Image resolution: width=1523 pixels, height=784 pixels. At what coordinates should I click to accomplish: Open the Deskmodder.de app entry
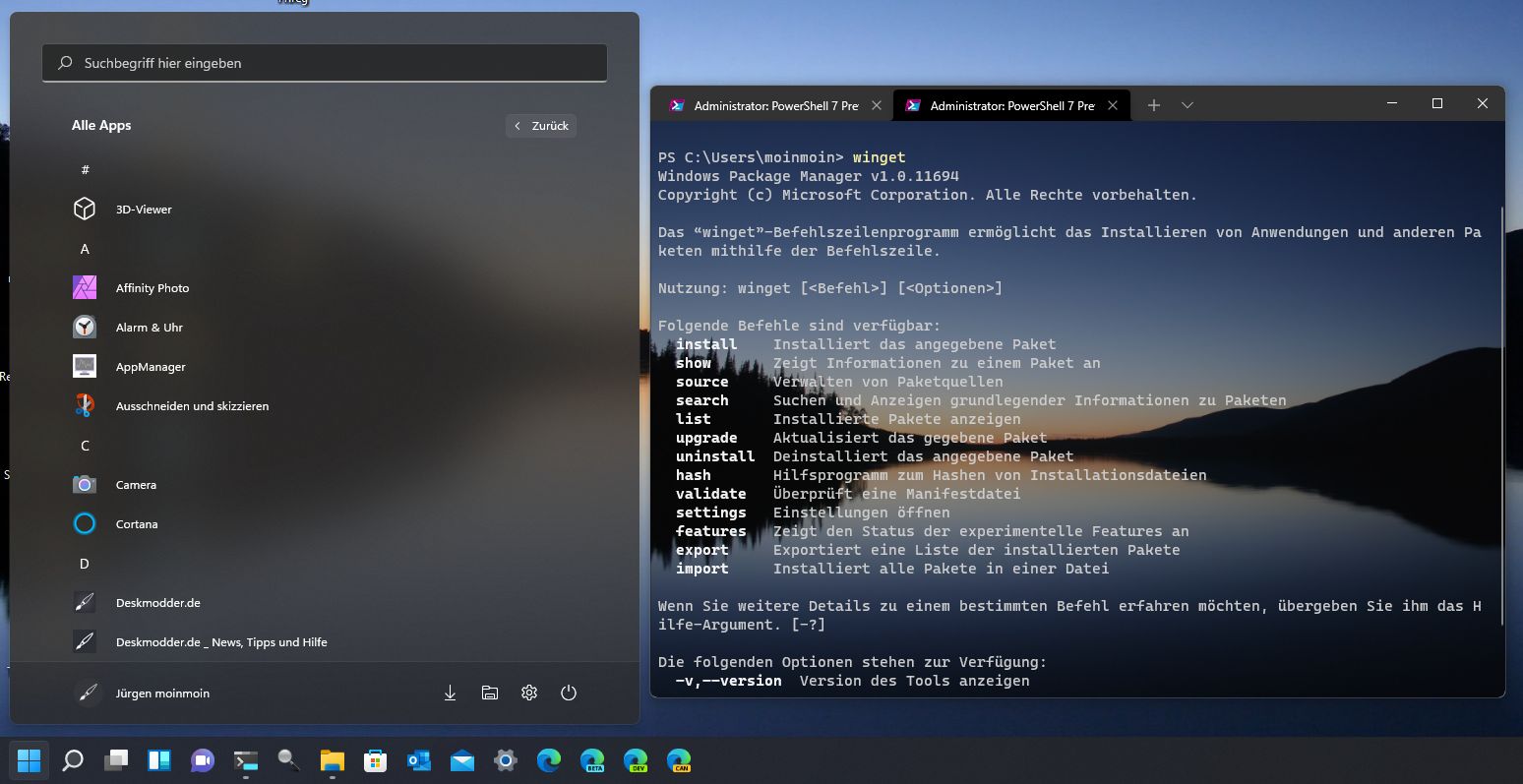coord(324,602)
